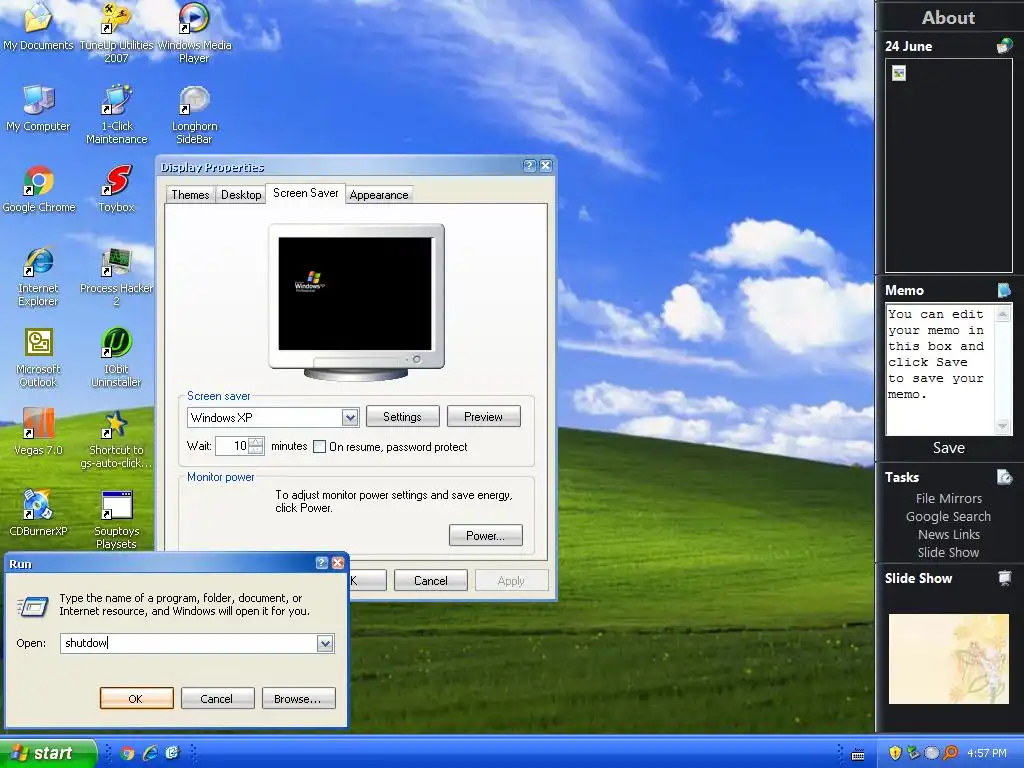Viewport: 1024px width, 768px height.
Task: Open the Slide Show task link
Action: [x=948, y=552]
